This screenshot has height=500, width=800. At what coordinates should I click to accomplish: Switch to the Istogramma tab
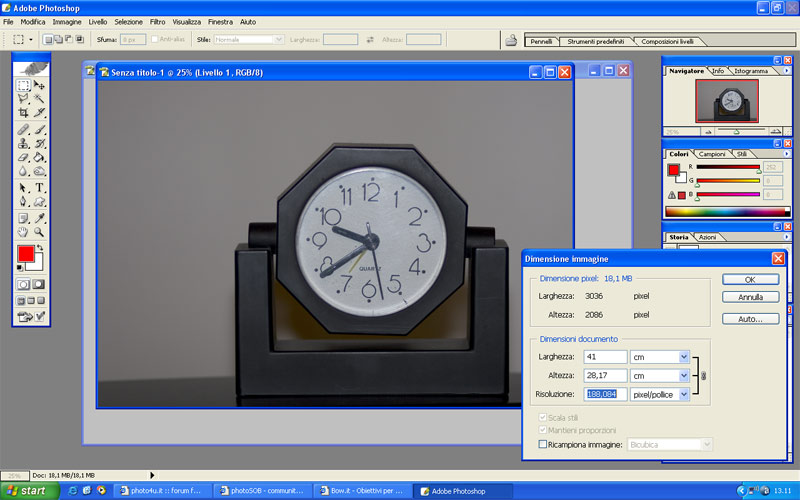point(750,71)
